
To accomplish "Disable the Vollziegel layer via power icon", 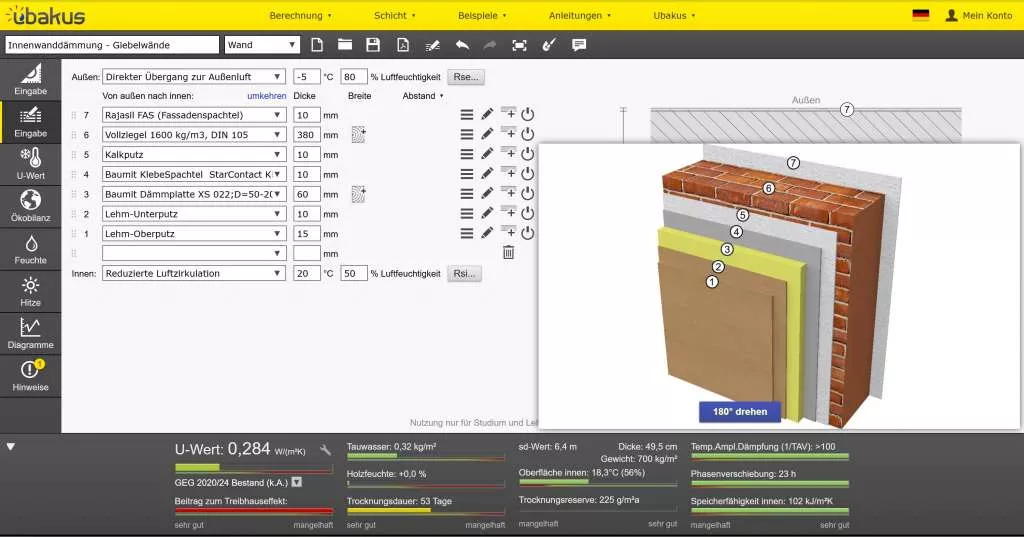I will pyautogui.click(x=528, y=134).
